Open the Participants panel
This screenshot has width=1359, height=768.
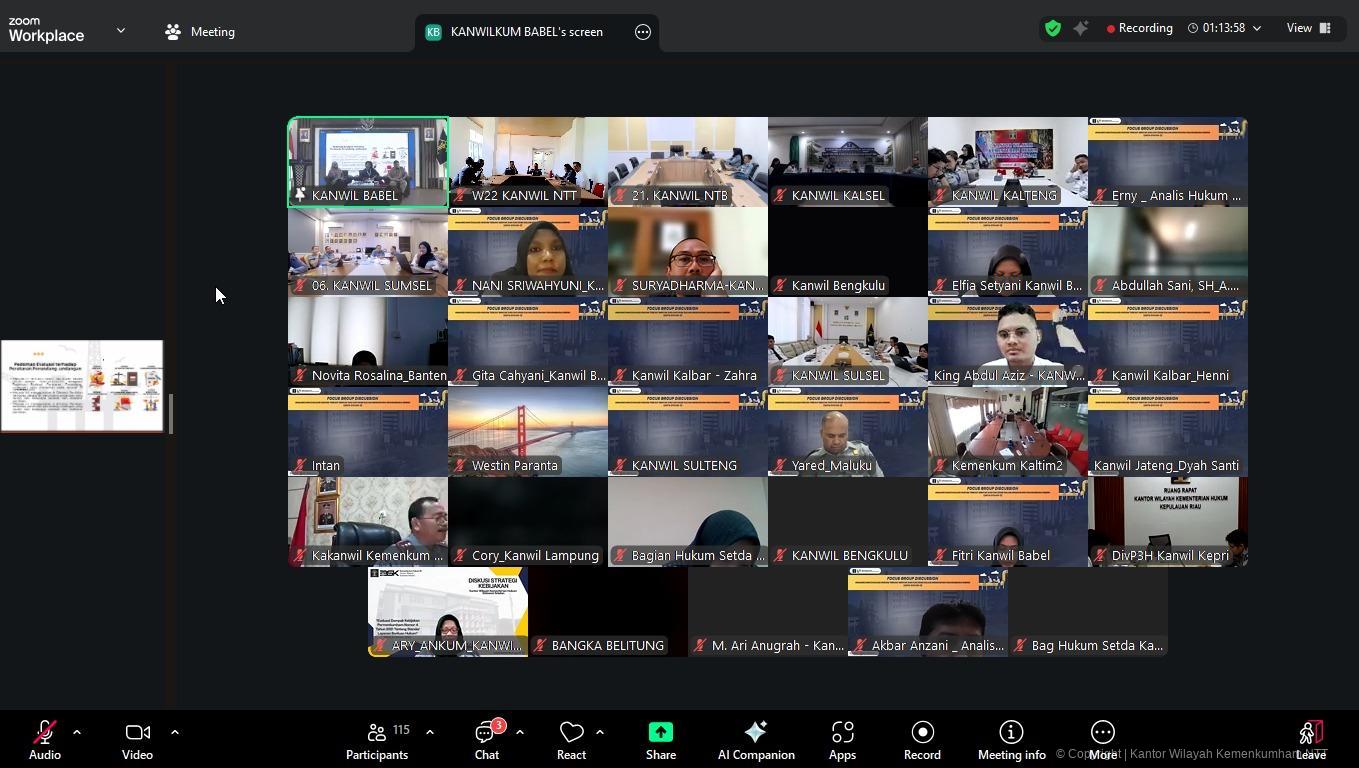377,741
